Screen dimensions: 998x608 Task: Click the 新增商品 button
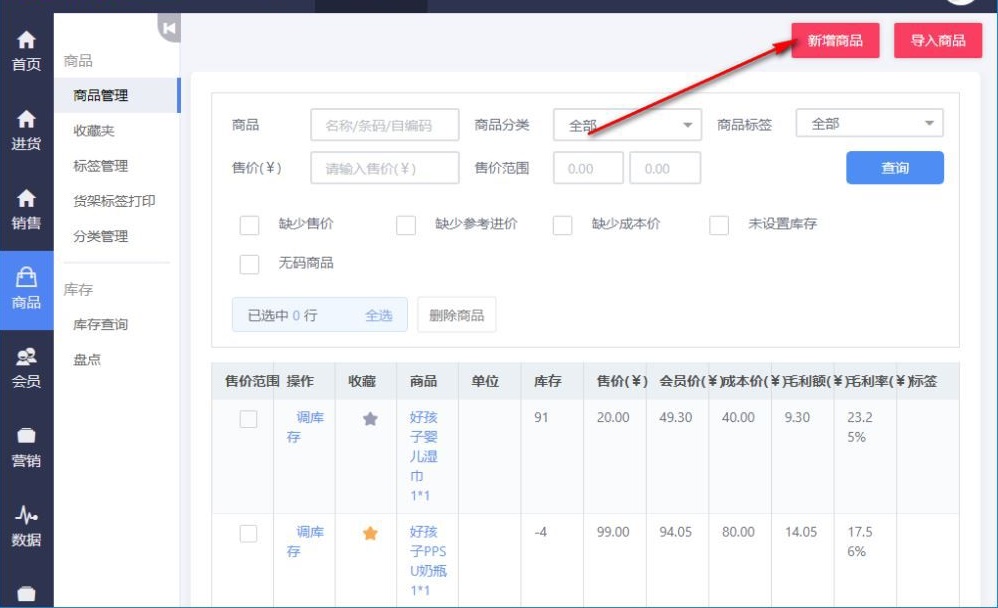[836, 41]
